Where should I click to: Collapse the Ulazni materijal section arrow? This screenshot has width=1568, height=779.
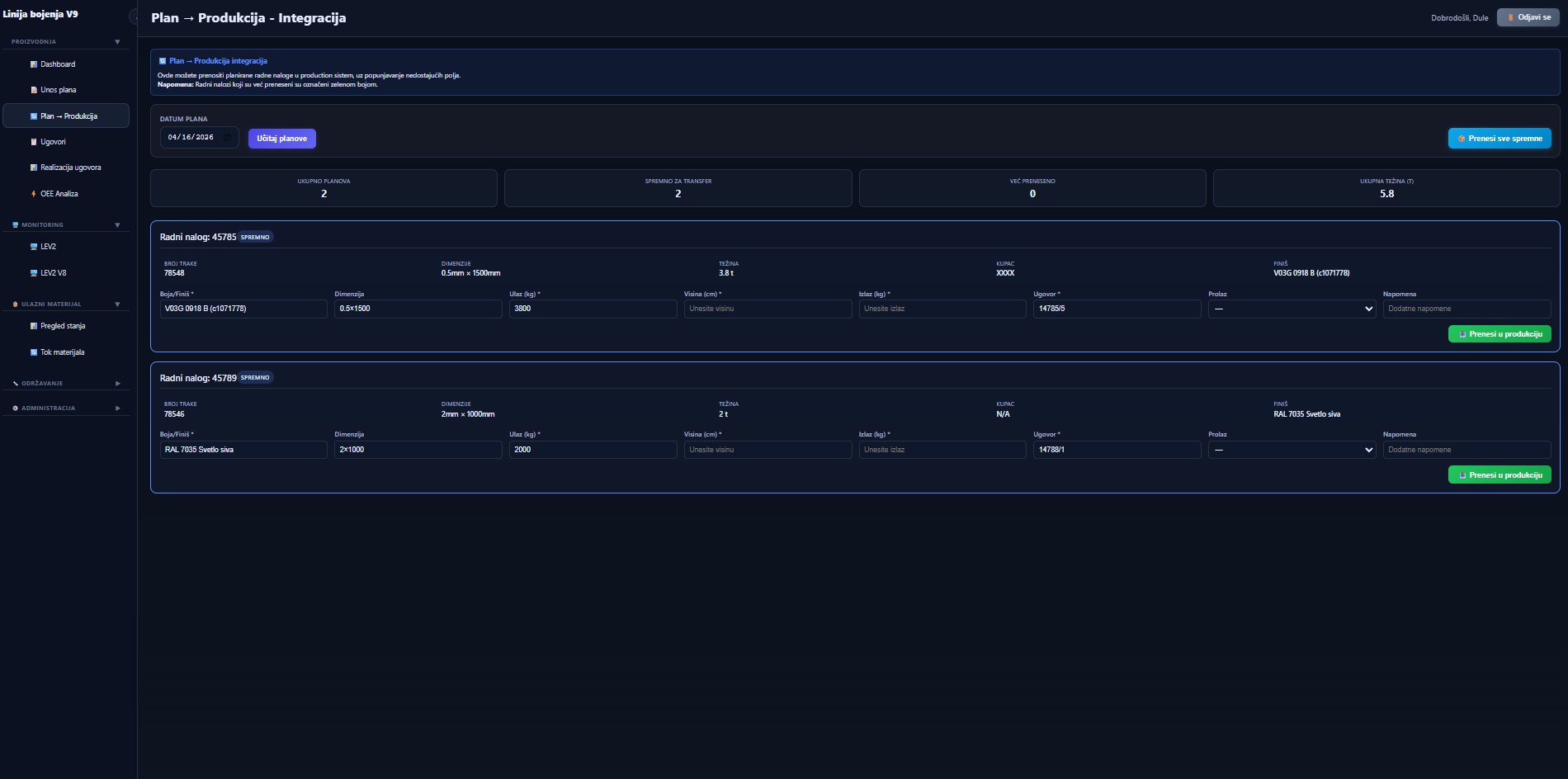[x=117, y=304]
